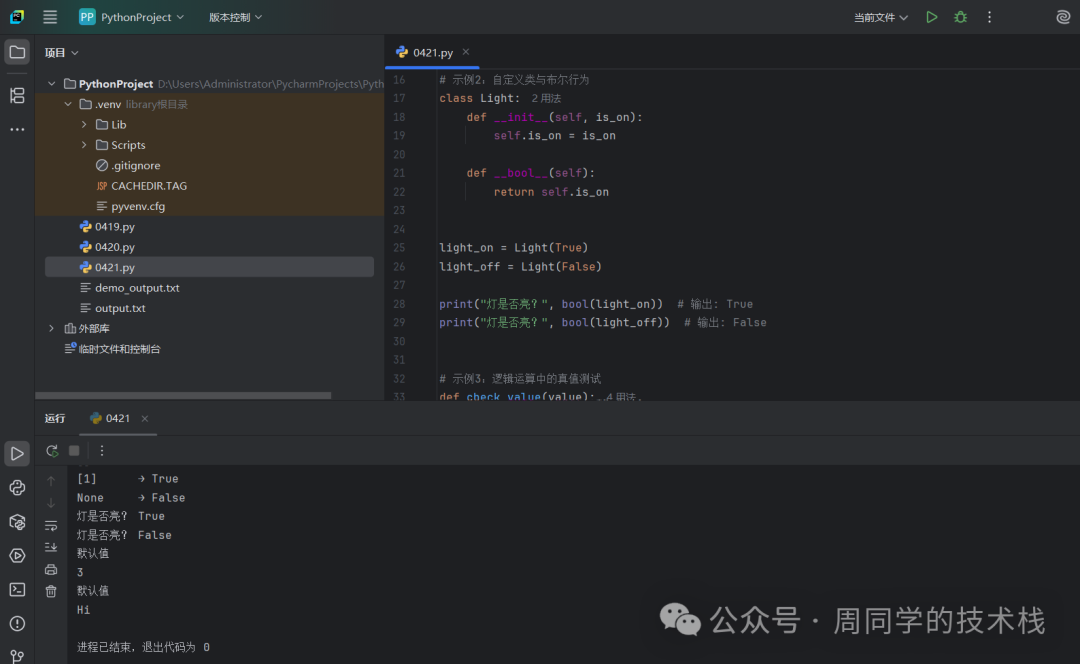Toggle the Project tool window folder icon
This screenshot has height=664, width=1080.
pos(17,52)
